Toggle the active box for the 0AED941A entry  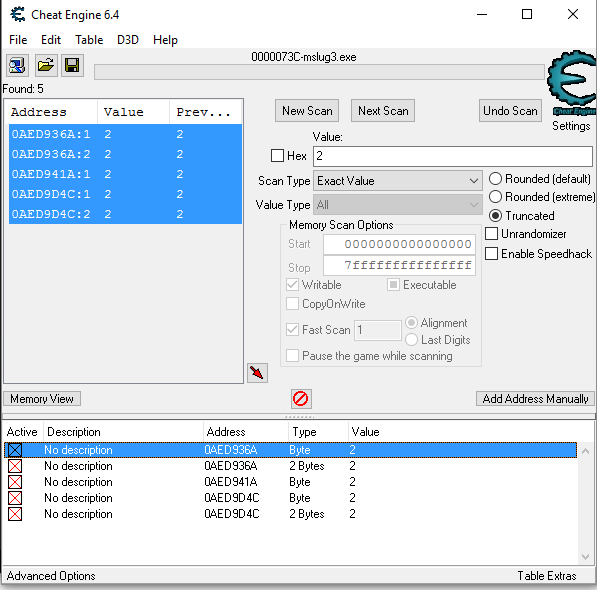point(15,482)
